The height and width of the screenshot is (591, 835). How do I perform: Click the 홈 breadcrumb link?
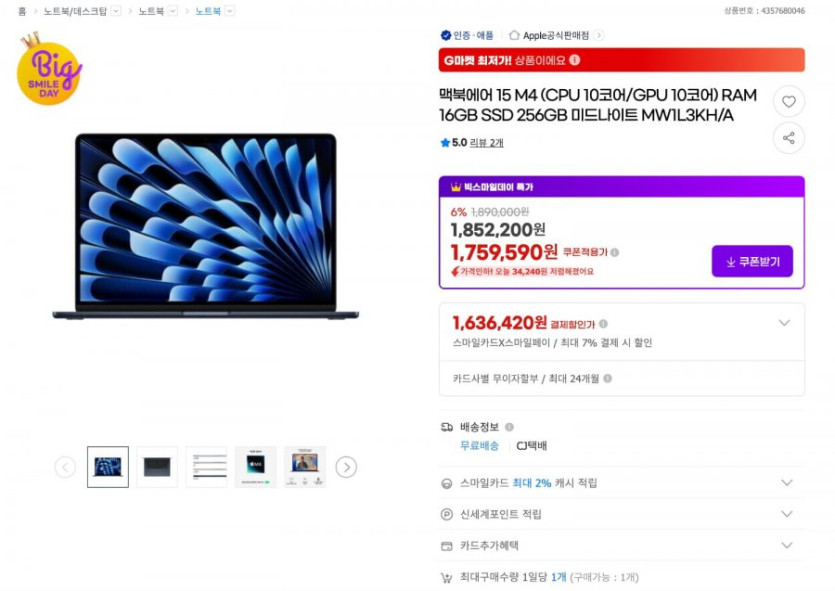click(22, 11)
